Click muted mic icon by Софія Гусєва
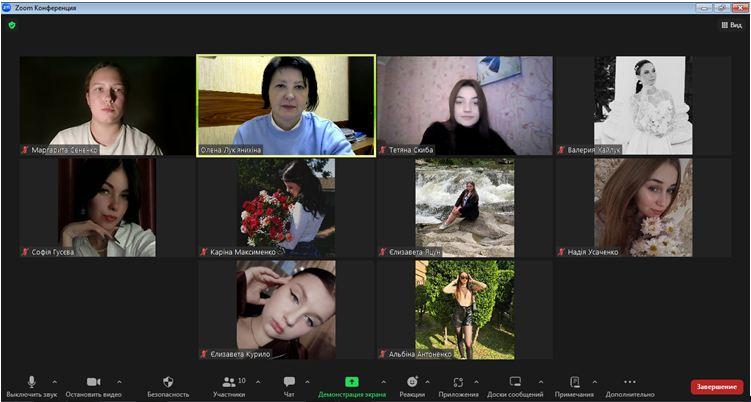This screenshot has height=402, width=751. [x=25, y=252]
